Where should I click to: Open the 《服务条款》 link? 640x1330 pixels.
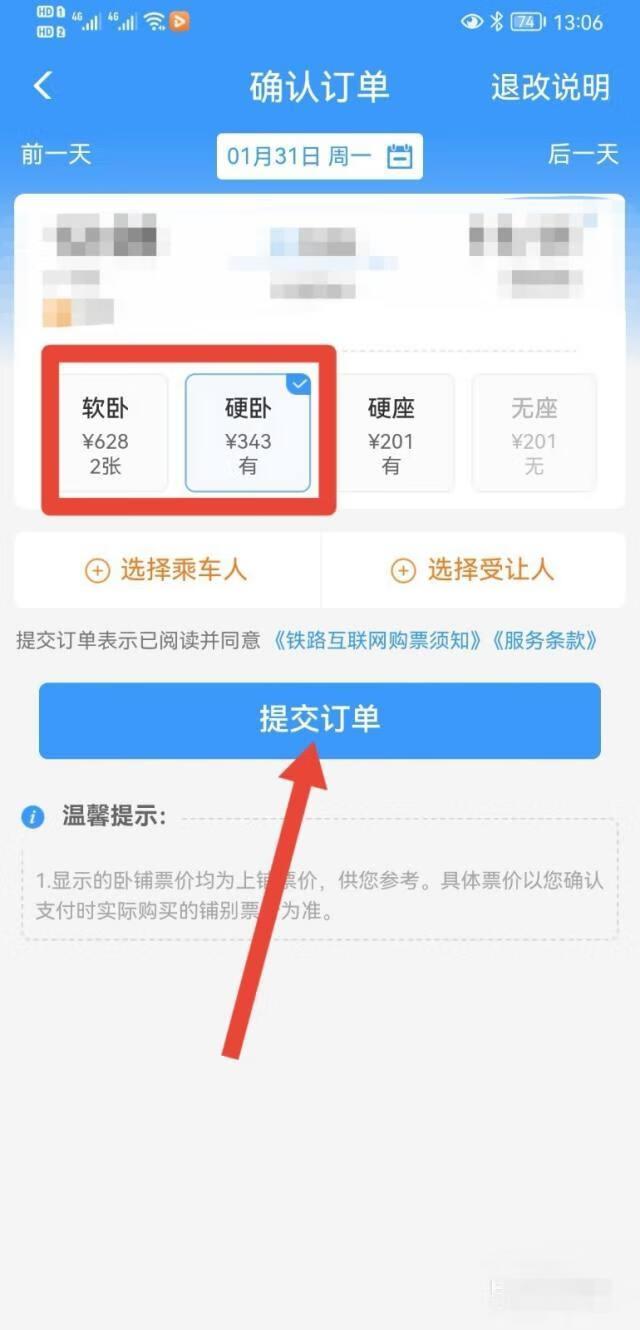click(548, 640)
